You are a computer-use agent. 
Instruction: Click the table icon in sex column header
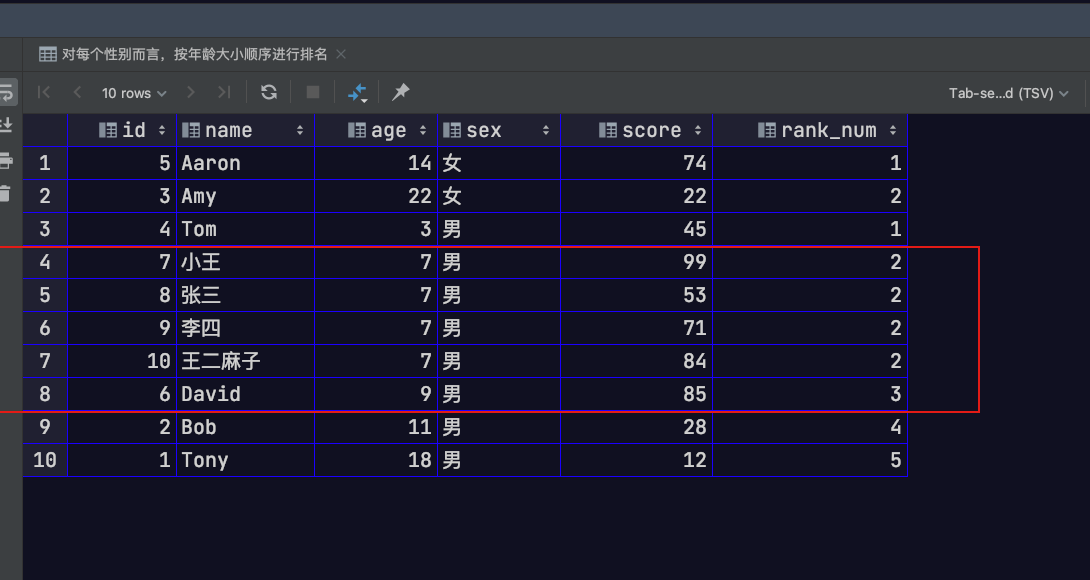click(x=452, y=130)
